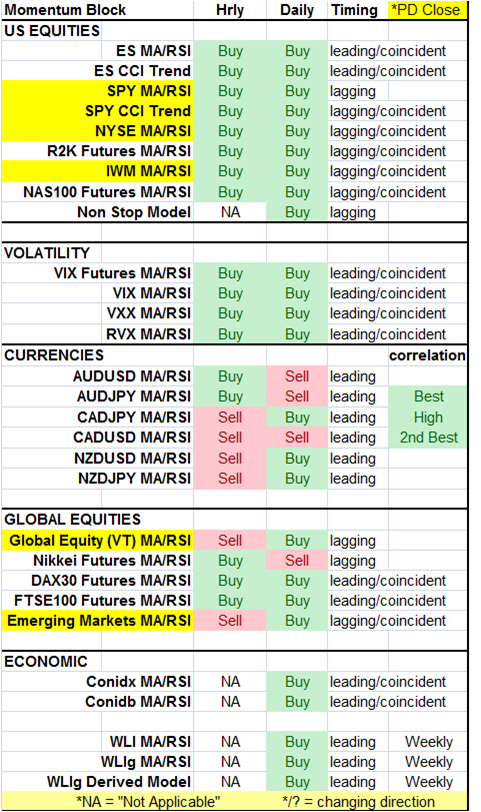The width and height of the screenshot is (481, 812).
Task: Select the CADJPY MA/RSI hourly Sell cell
Action: tap(230, 417)
